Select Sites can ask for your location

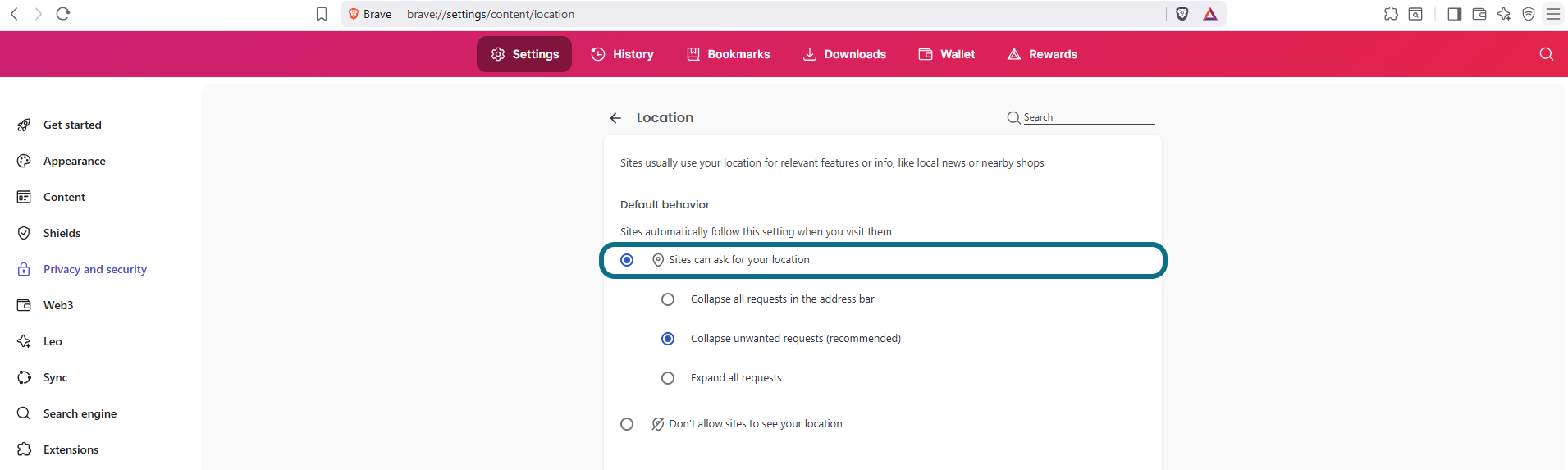click(x=627, y=260)
